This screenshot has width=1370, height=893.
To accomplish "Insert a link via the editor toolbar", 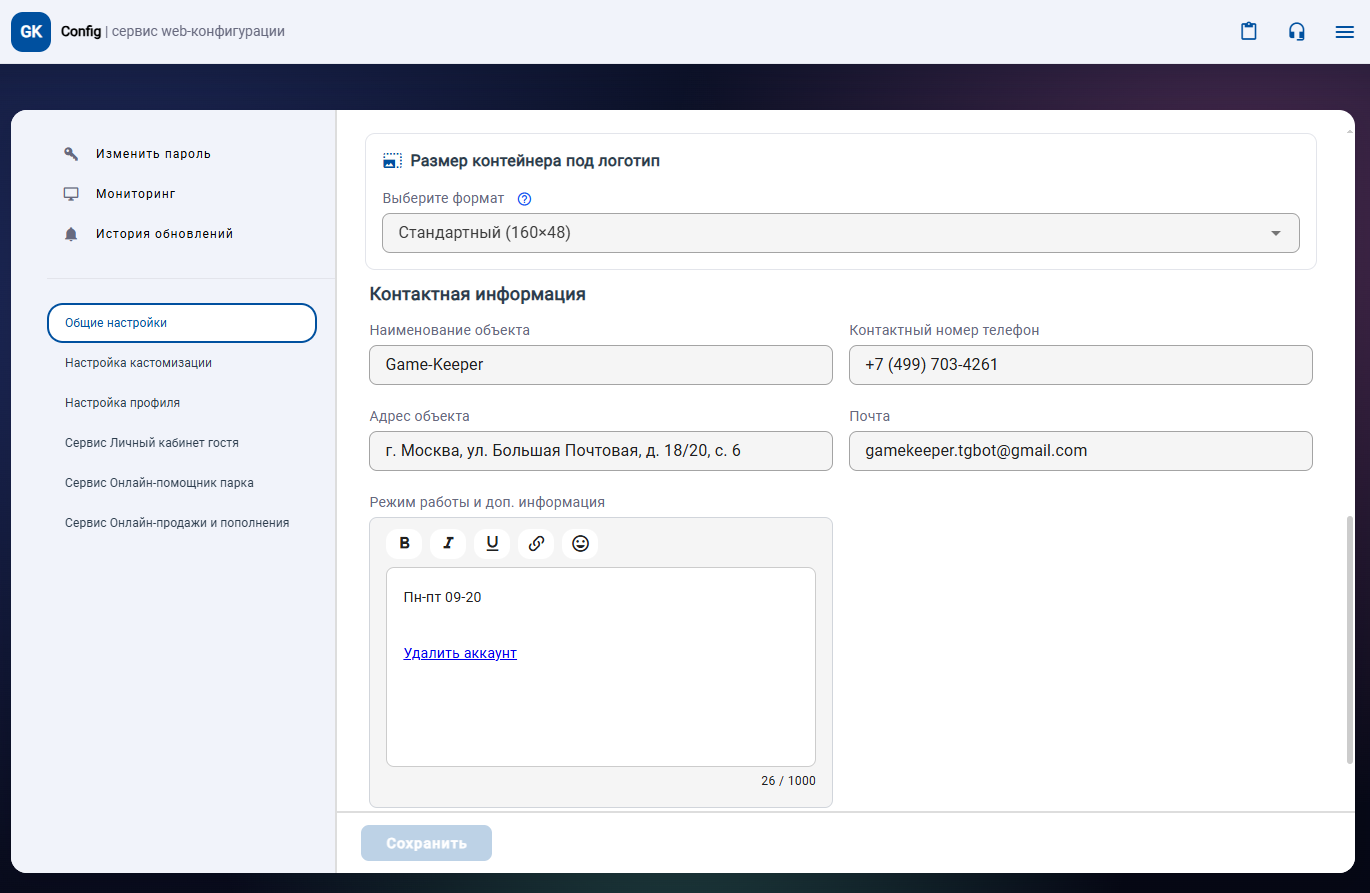I will coord(536,543).
